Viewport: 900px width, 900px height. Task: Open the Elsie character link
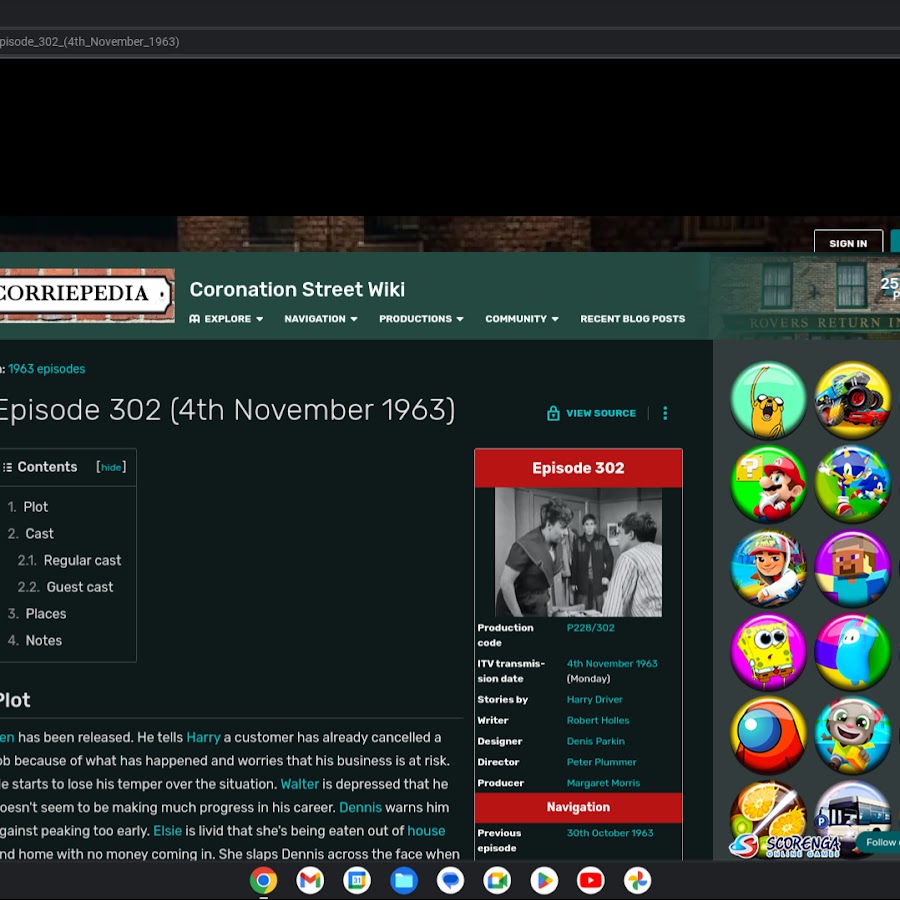[168, 831]
